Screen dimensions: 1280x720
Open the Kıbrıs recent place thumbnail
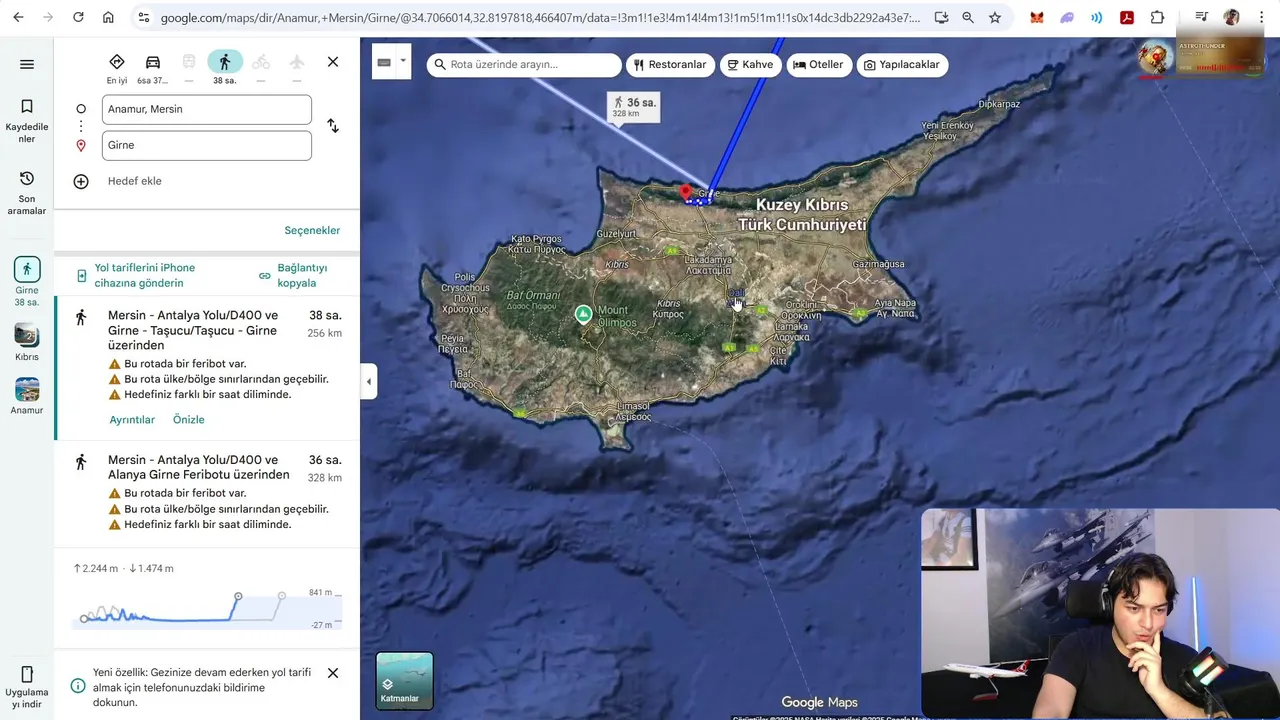[x=27, y=341]
